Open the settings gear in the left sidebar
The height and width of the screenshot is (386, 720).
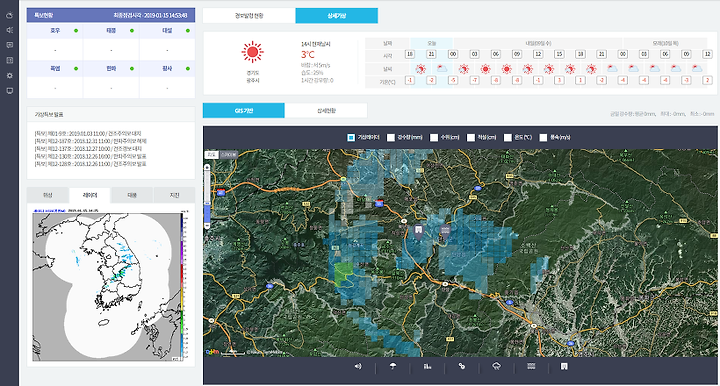(9, 75)
